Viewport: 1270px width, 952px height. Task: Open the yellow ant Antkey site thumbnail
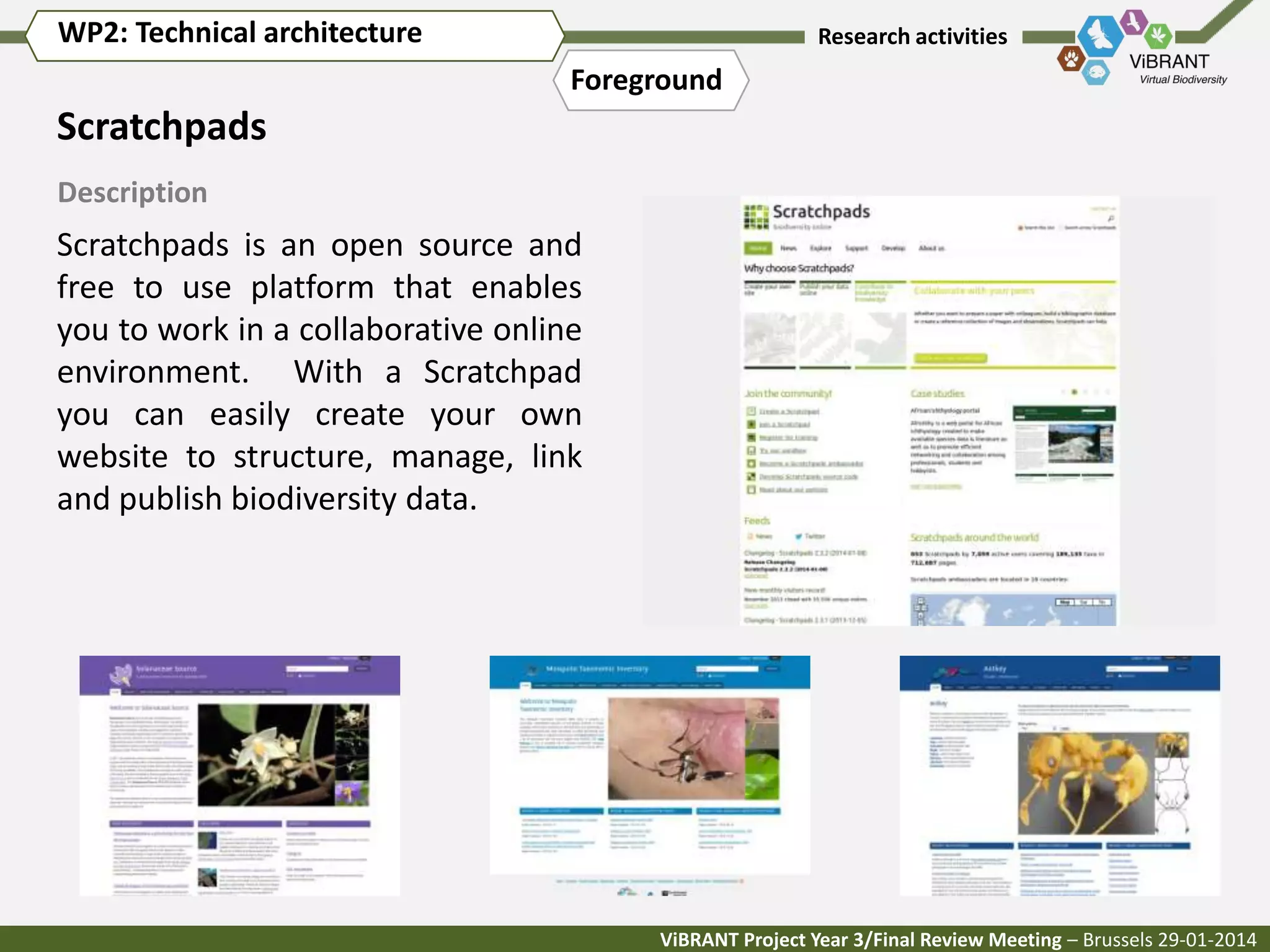(1060, 775)
